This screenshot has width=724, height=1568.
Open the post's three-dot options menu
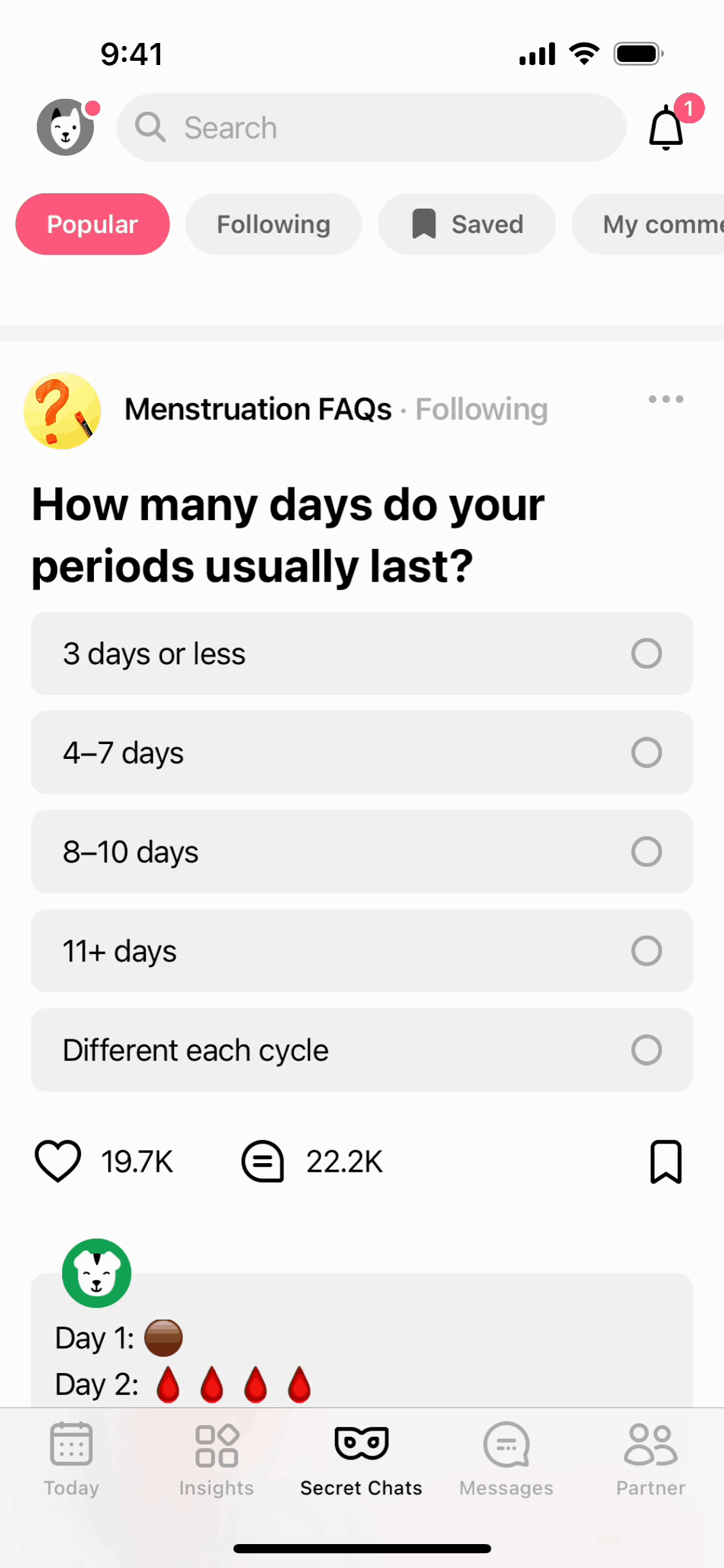[666, 399]
